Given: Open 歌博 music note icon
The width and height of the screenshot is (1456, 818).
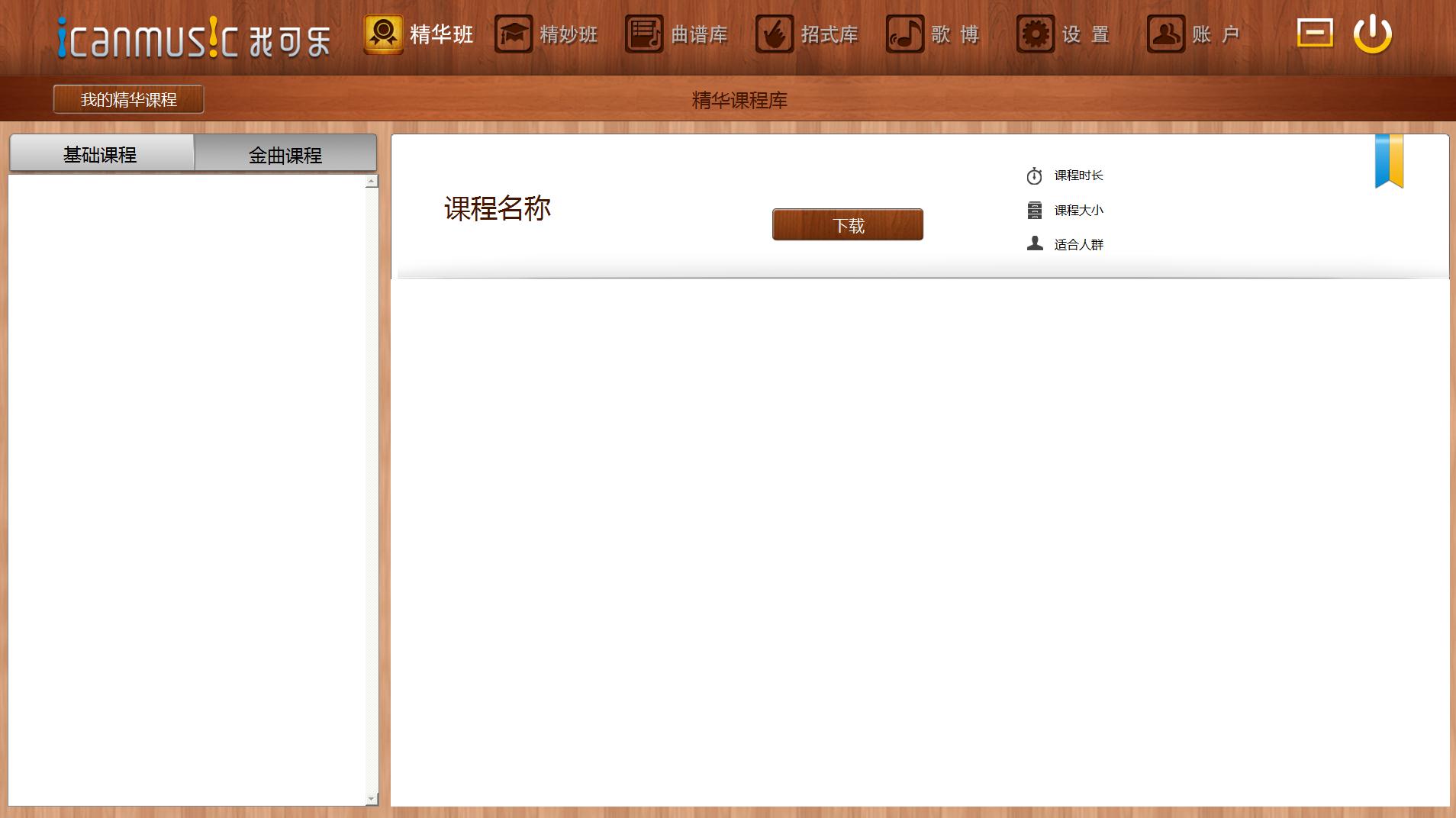Looking at the screenshot, I should (x=905, y=34).
